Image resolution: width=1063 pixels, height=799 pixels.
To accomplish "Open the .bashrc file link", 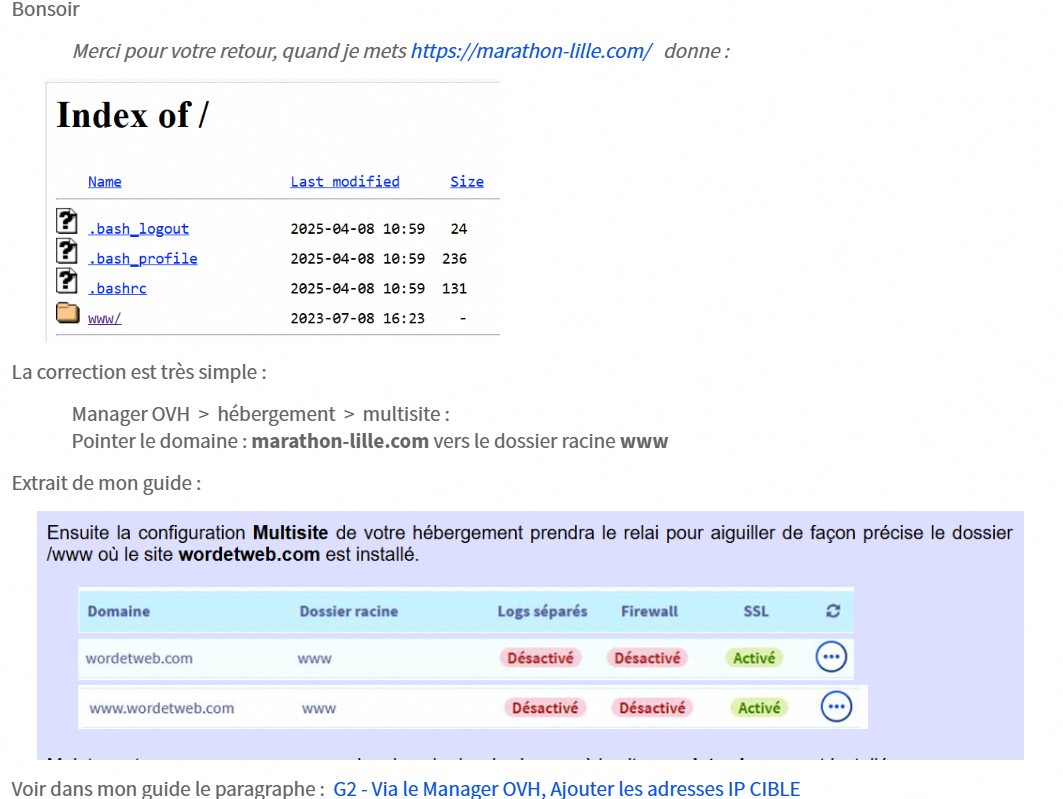I will (117, 289).
